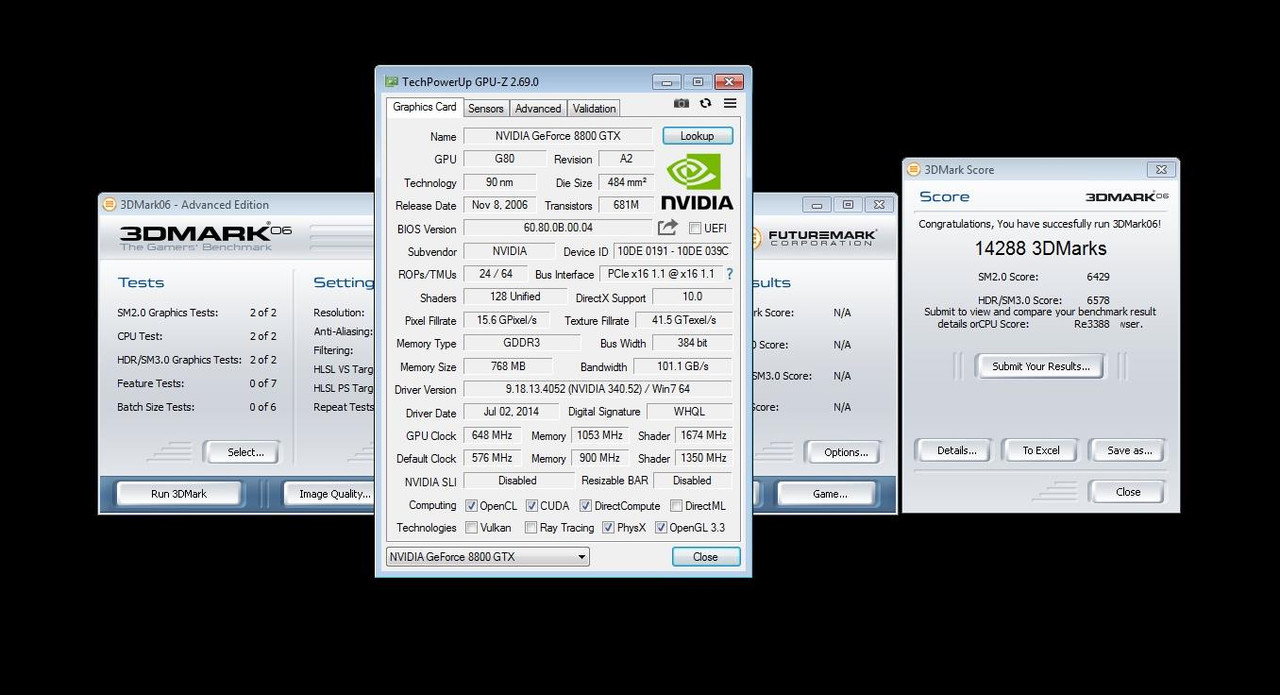Click the Technology 90 nm value
1280x695 pixels.
(x=500, y=182)
